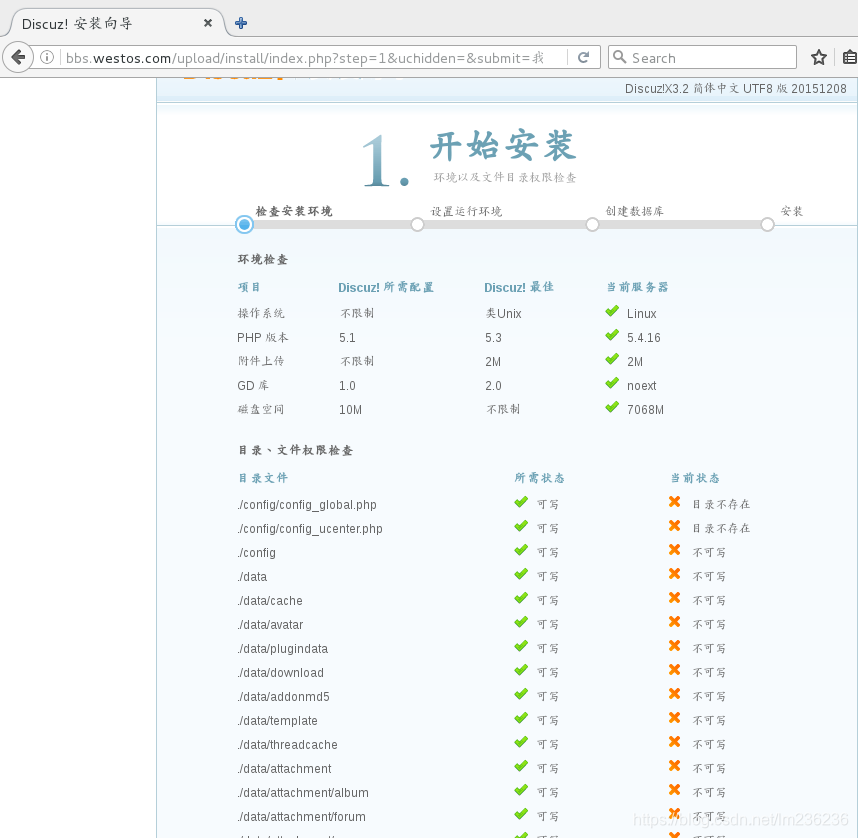
Task: Click the version text Discuz!X3.2 简体中文 UTF8 版
Action: click(x=706, y=89)
